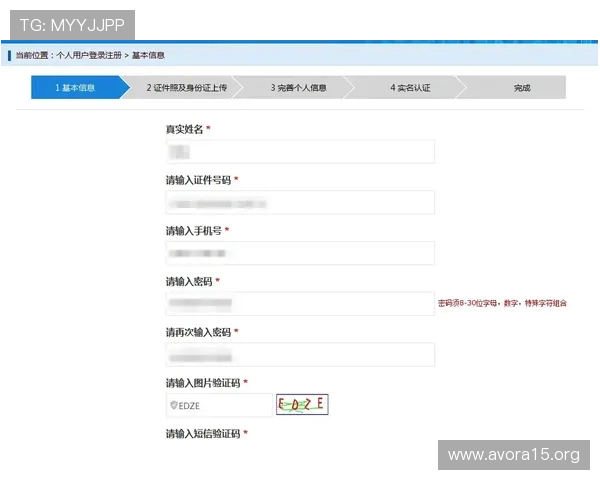Click the 请输入短信验证码 label
Screen dimensions: 600x480
coord(203,434)
